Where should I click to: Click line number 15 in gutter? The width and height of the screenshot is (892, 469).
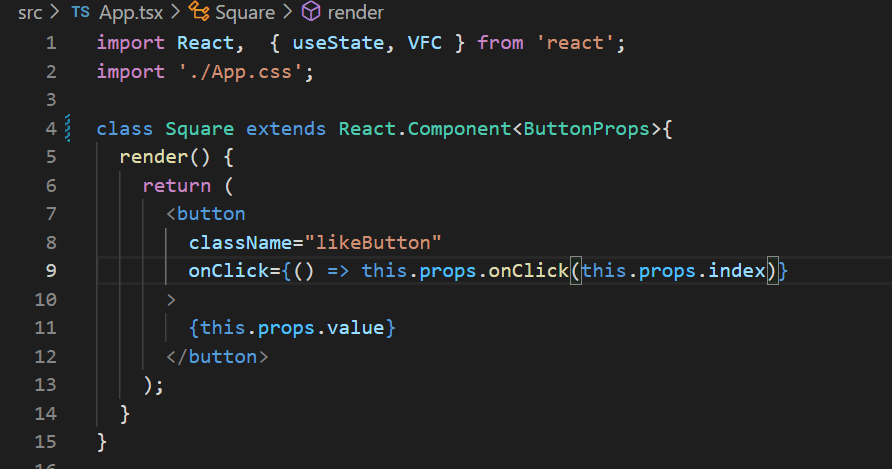(46, 442)
